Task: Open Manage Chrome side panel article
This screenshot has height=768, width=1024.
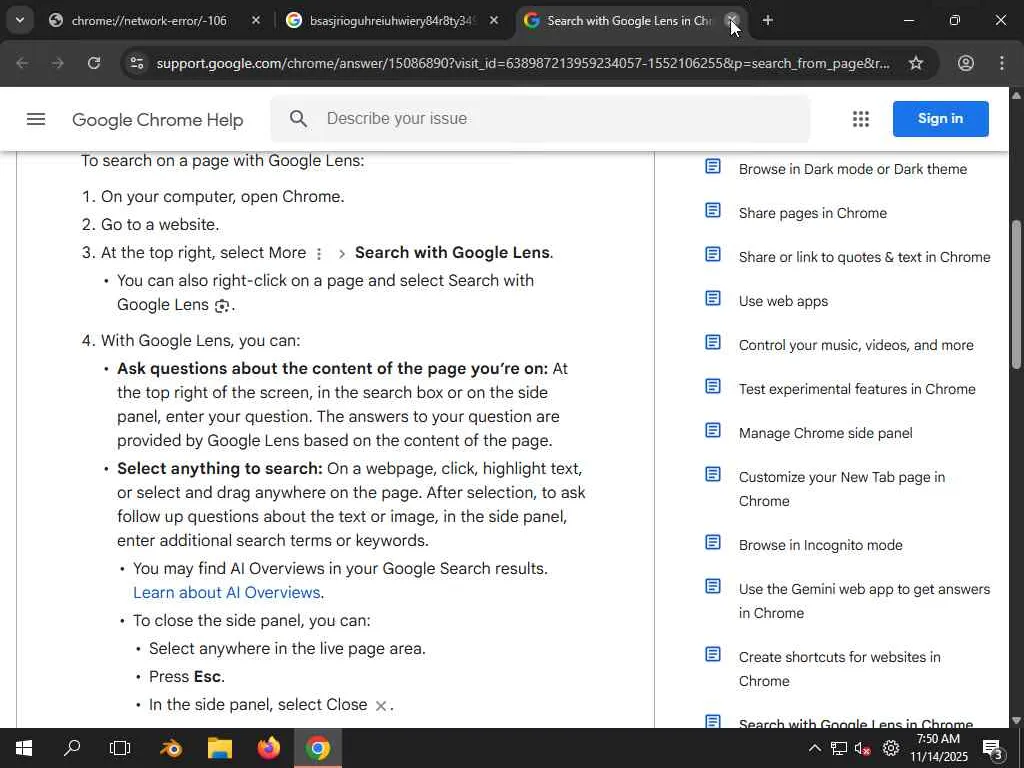Action: coord(825,433)
